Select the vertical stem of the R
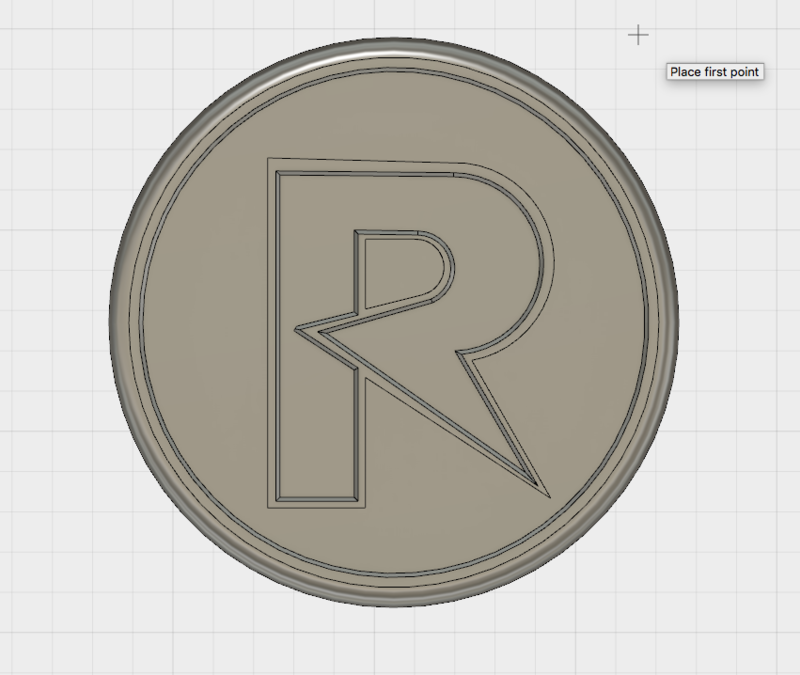 tap(312, 420)
